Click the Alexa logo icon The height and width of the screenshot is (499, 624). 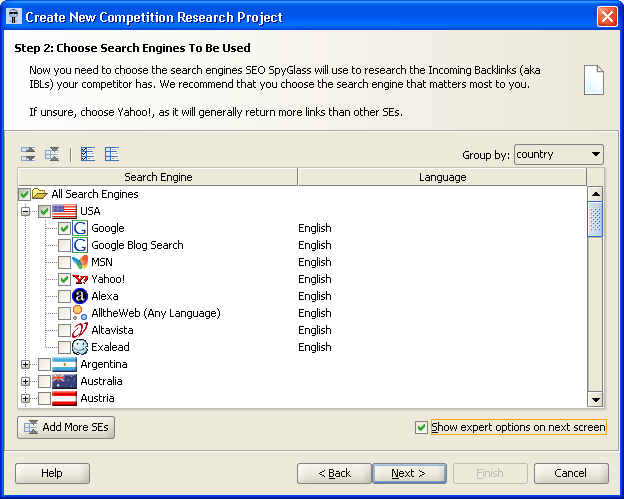tap(80, 296)
